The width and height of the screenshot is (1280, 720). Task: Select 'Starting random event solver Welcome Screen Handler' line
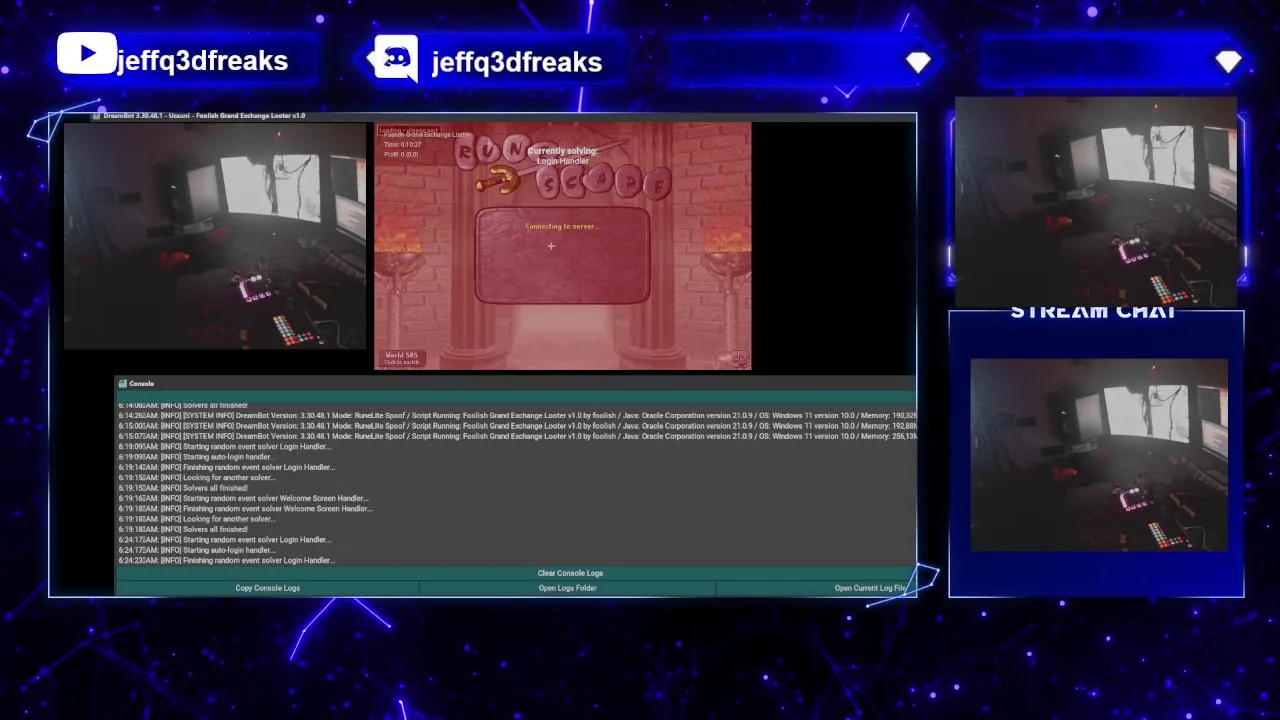tap(243, 498)
